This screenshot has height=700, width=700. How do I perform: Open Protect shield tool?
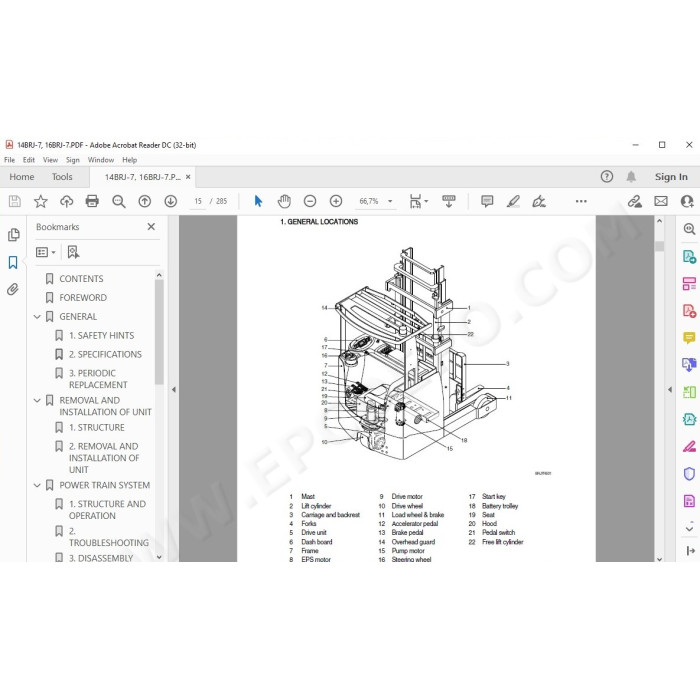[x=689, y=474]
